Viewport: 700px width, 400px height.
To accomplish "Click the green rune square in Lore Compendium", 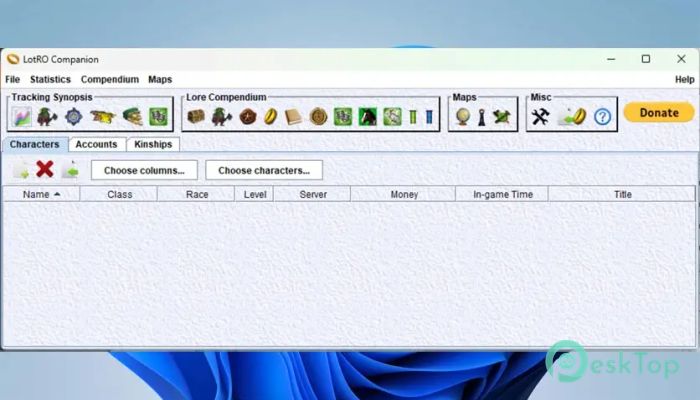I will pos(343,117).
